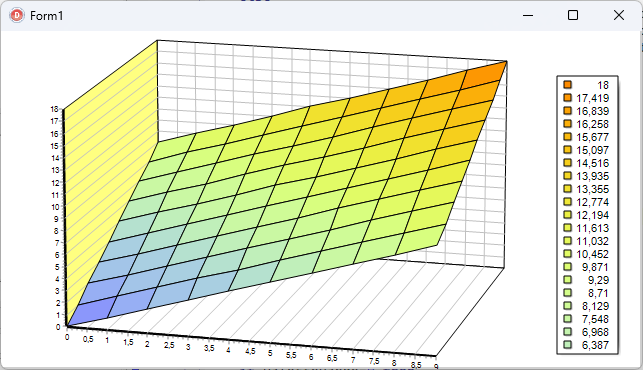The image size is (643, 370).
Task: Pick the yellow swatch beside 12,774
Action: pos(568,201)
